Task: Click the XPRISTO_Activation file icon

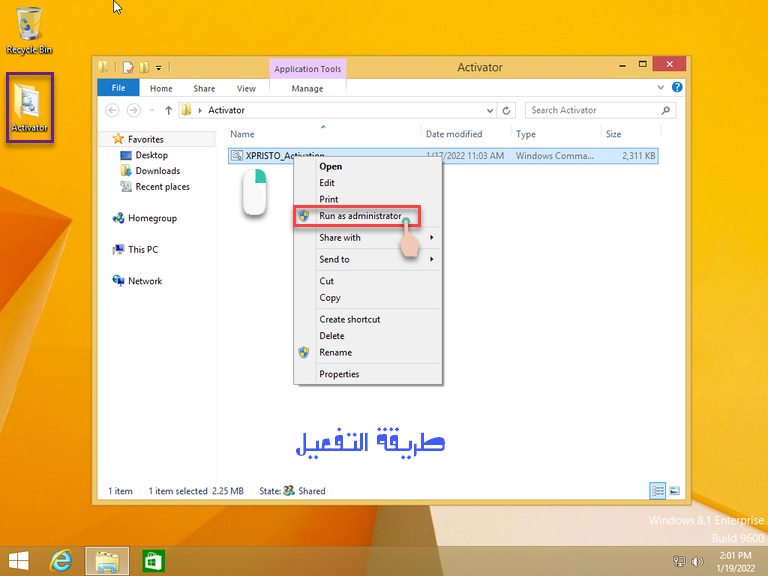Action: pos(237,156)
